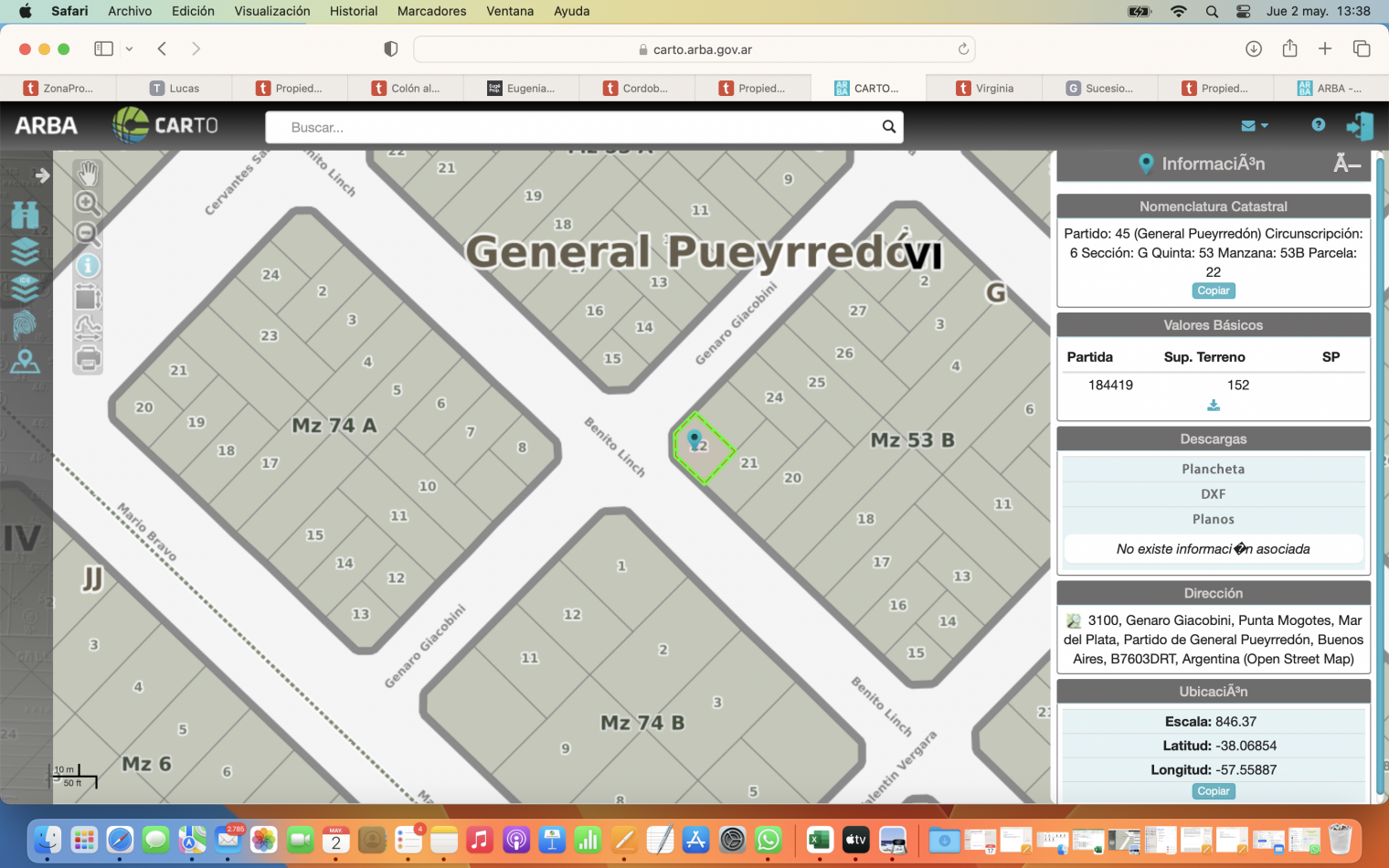Image resolution: width=1389 pixels, height=868 pixels.
Task: Open the sidebar tab group dropdown arrow
Action: coord(129,48)
